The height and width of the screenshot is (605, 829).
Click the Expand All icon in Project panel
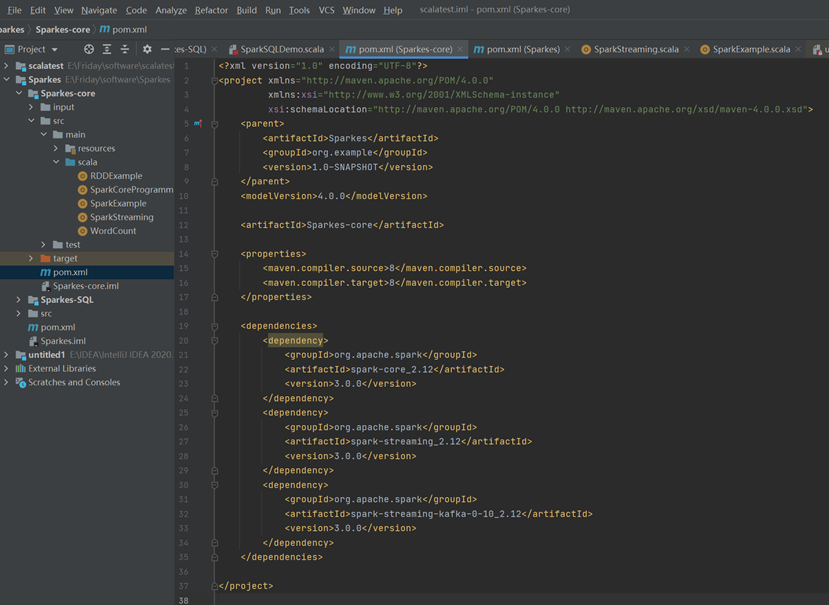tap(107, 49)
